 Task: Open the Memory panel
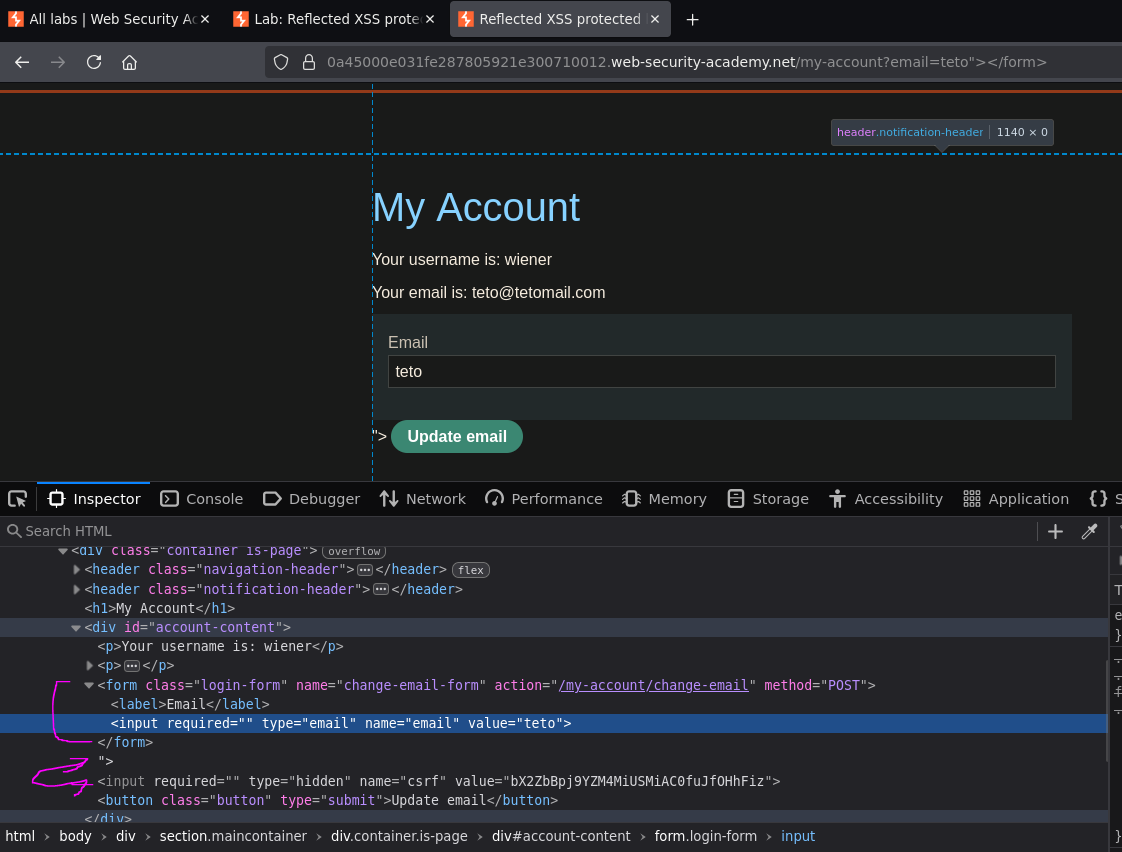(664, 499)
